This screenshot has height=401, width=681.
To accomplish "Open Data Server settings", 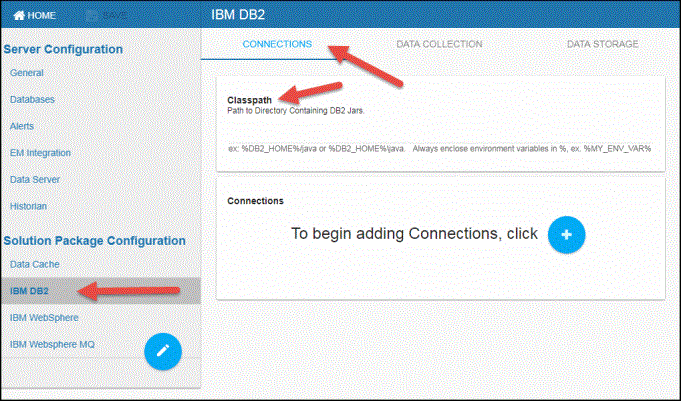I will [x=35, y=179].
